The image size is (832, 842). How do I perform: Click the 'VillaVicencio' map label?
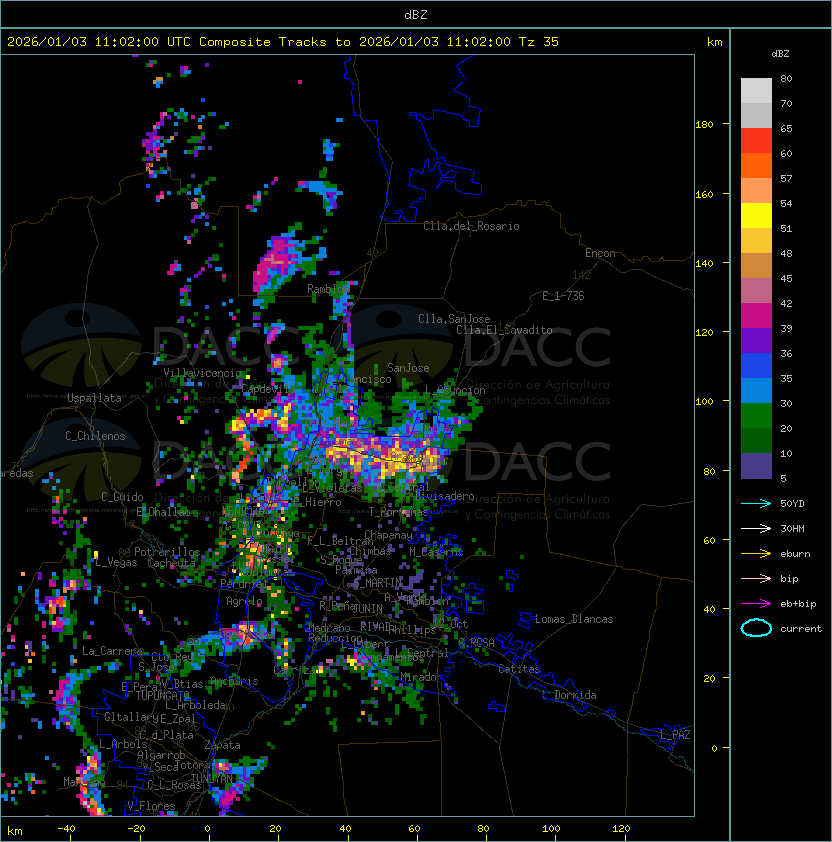[202, 373]
